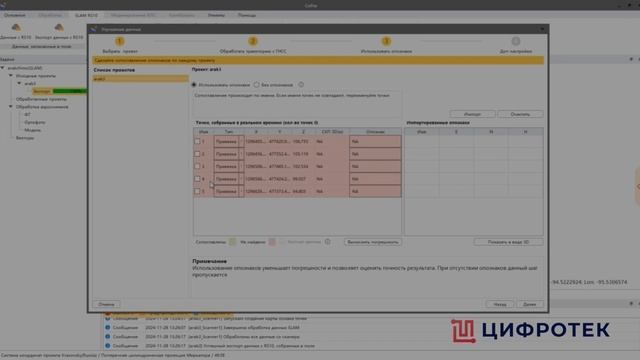The width and height of the screenshot is (640, 360).
Task: Collapse the 'Обработка аэроснимков' tree node
Action: [11, 107]
